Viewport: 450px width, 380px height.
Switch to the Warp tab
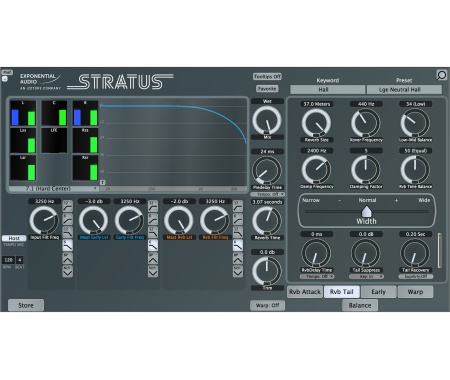point(415,292)
